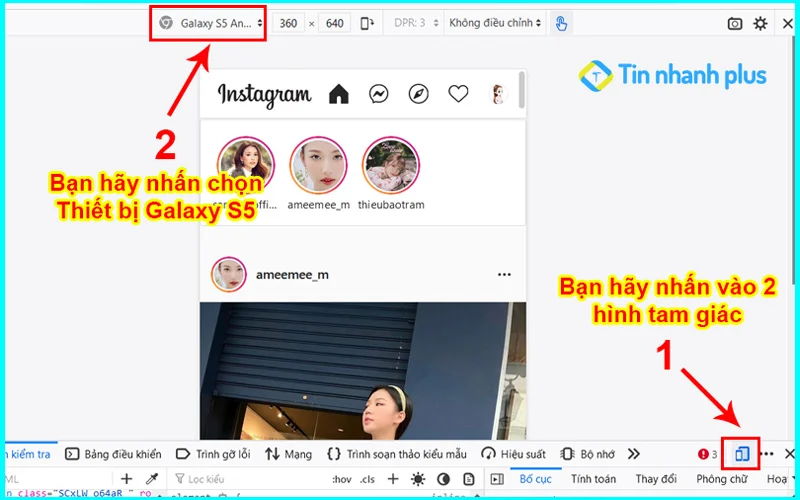Open the profile avatar in Instagram header
The width and height of the screenshot is (800, 500).
pyautogui.click(x=498, y=94)
